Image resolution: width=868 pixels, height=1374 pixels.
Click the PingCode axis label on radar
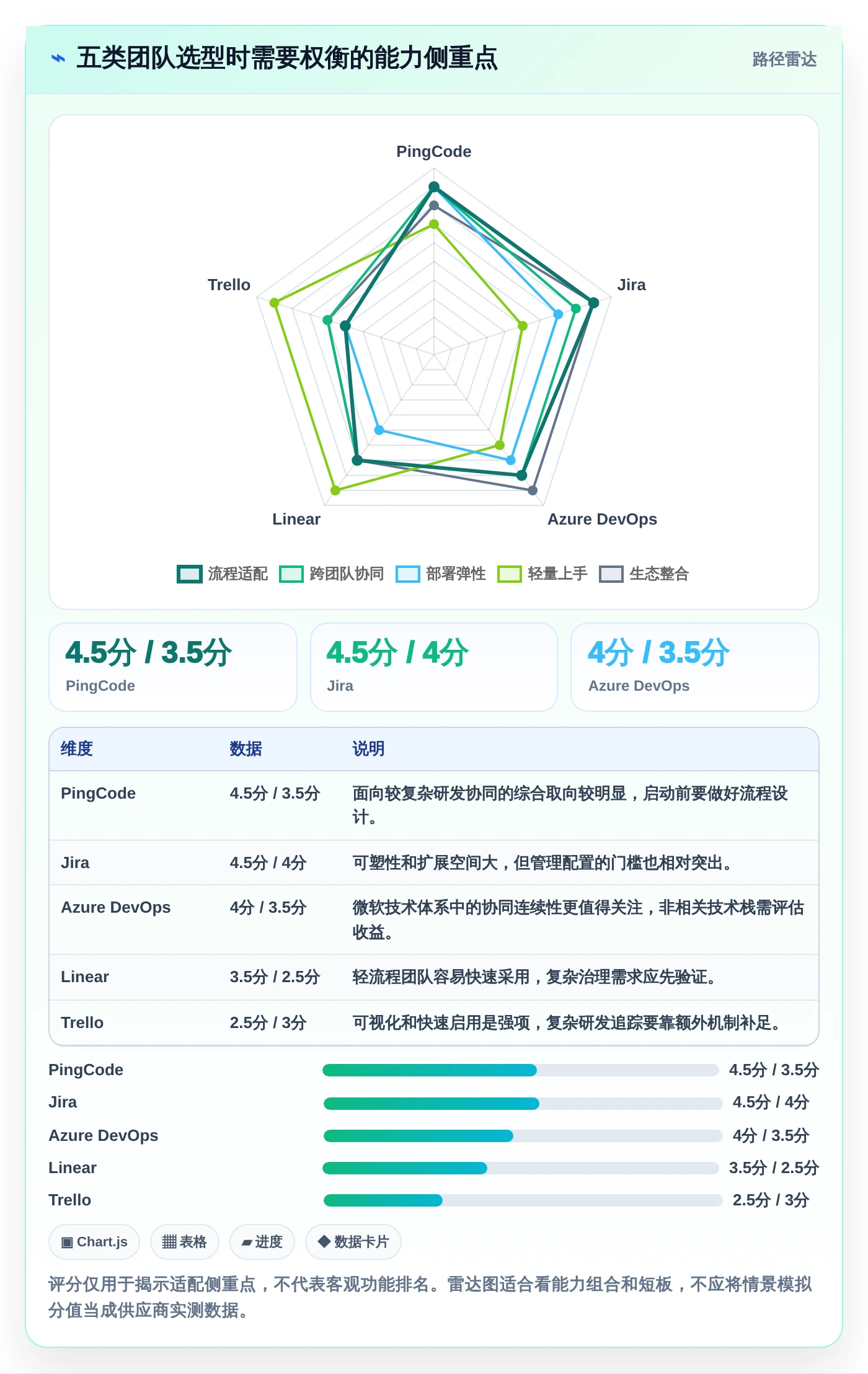pos(434,151)
